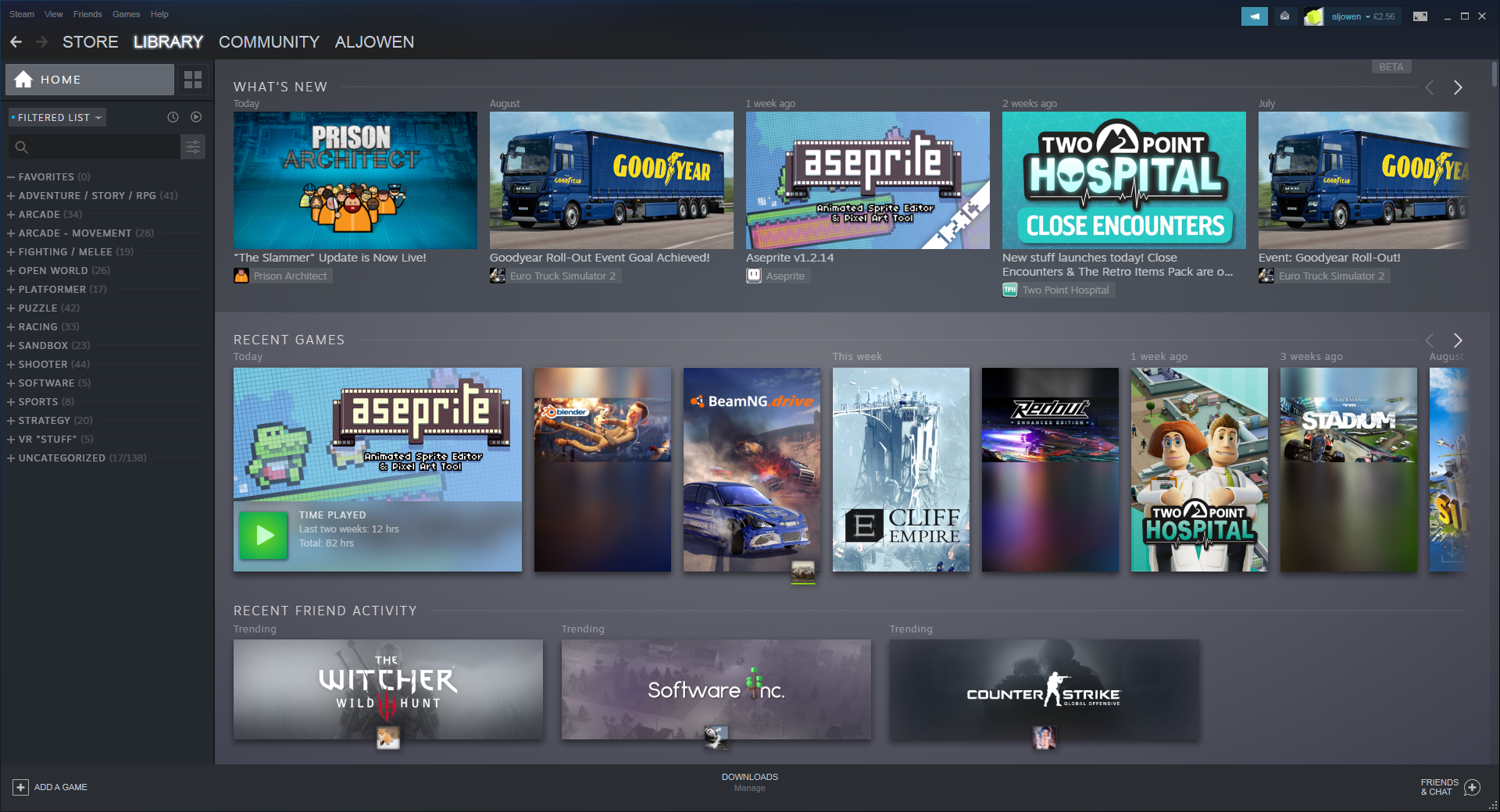
Task: Click the back navigation arrow
Action: [16, 42]
